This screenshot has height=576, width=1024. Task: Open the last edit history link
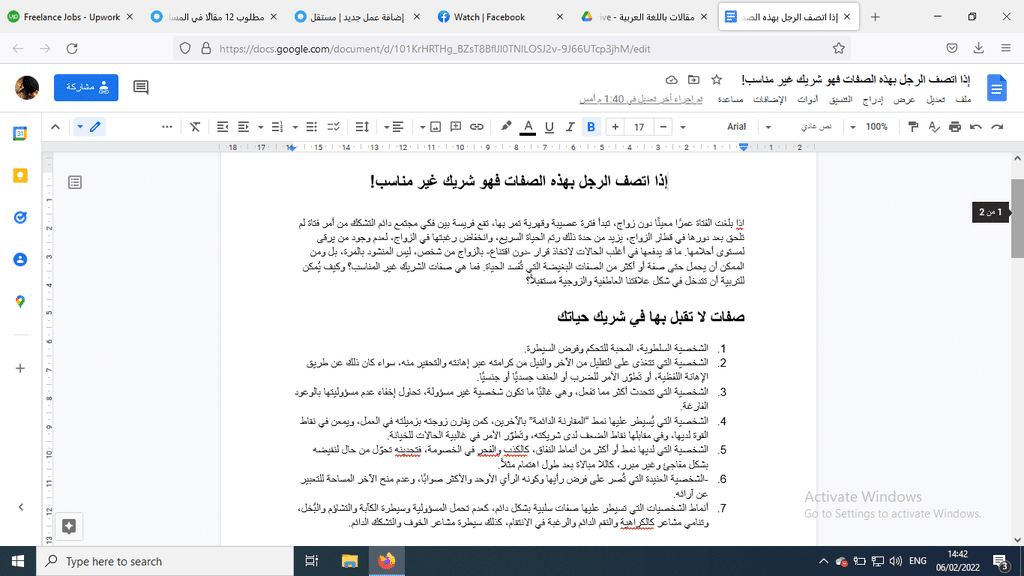(641, 99)
